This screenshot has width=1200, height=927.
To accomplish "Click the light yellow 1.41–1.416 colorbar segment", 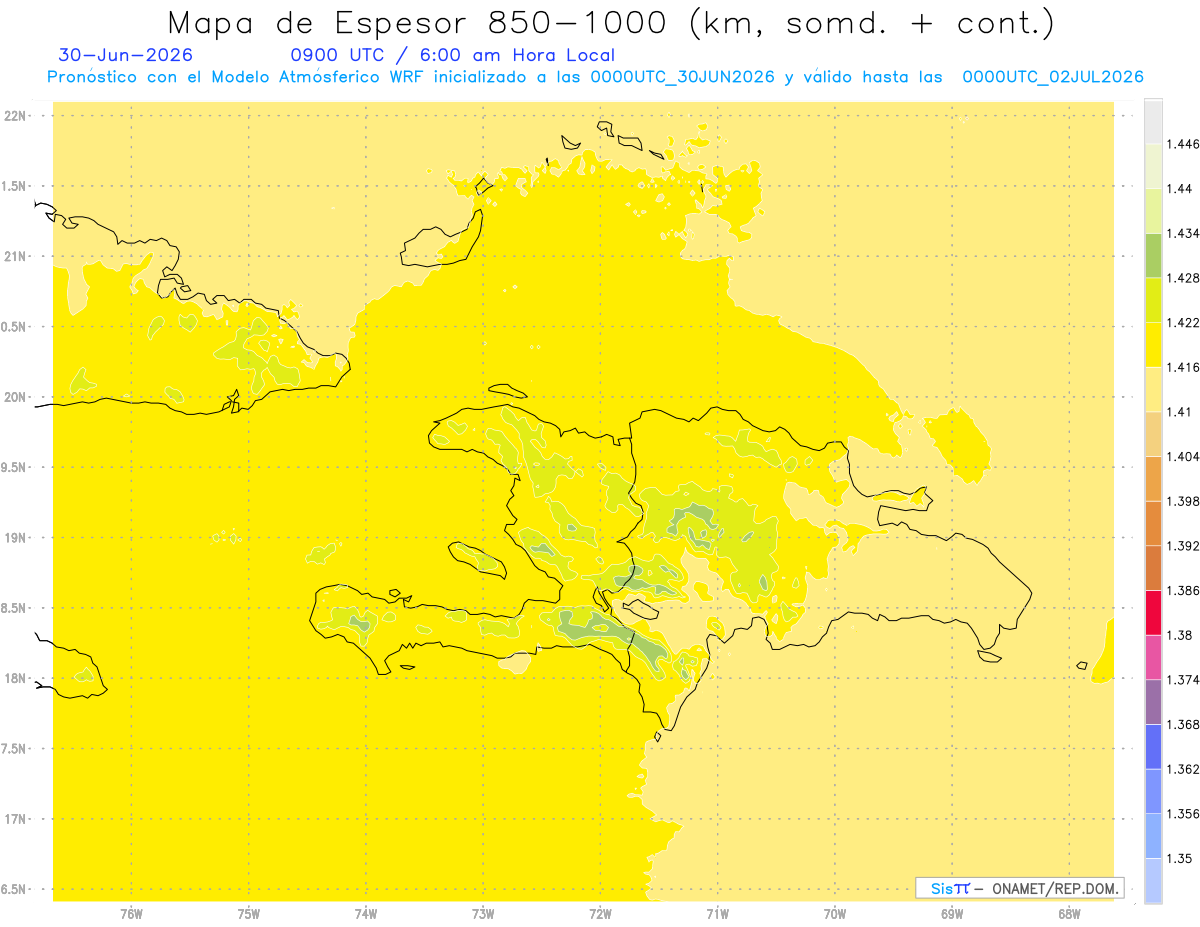I will pyautogui.click(x=1153, y=389).
